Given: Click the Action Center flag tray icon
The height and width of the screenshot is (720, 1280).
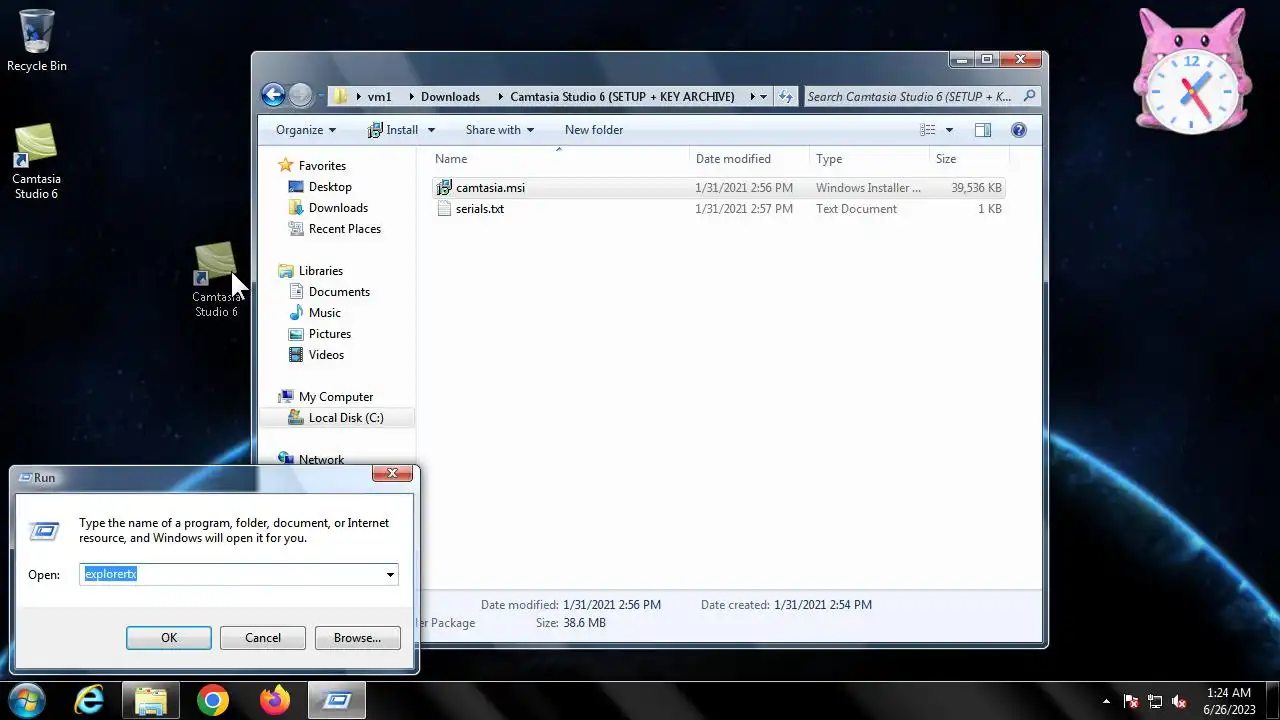Looking at the screenshot, I should tap(1131, 701).
